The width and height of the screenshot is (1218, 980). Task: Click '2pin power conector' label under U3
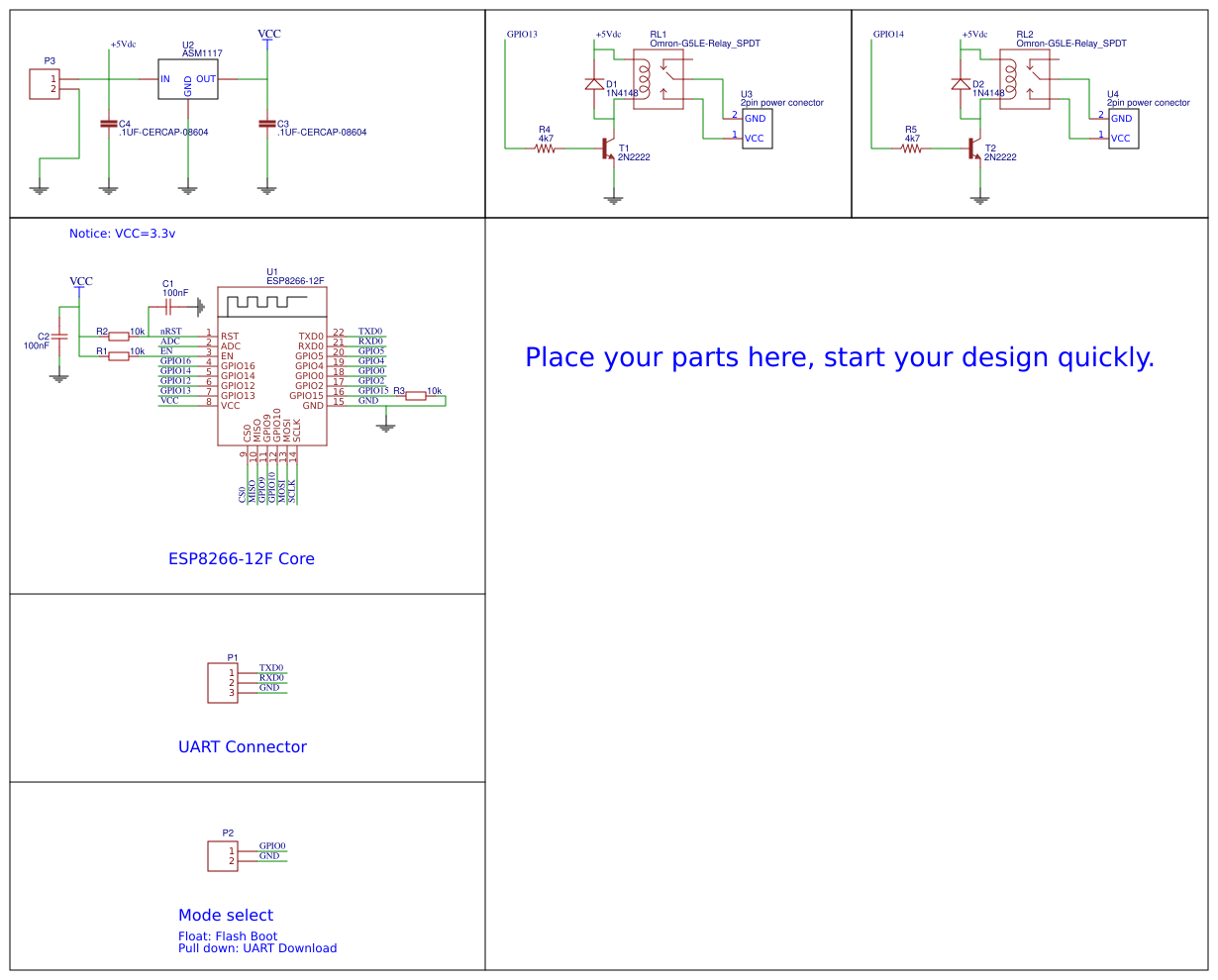[782, 103]
